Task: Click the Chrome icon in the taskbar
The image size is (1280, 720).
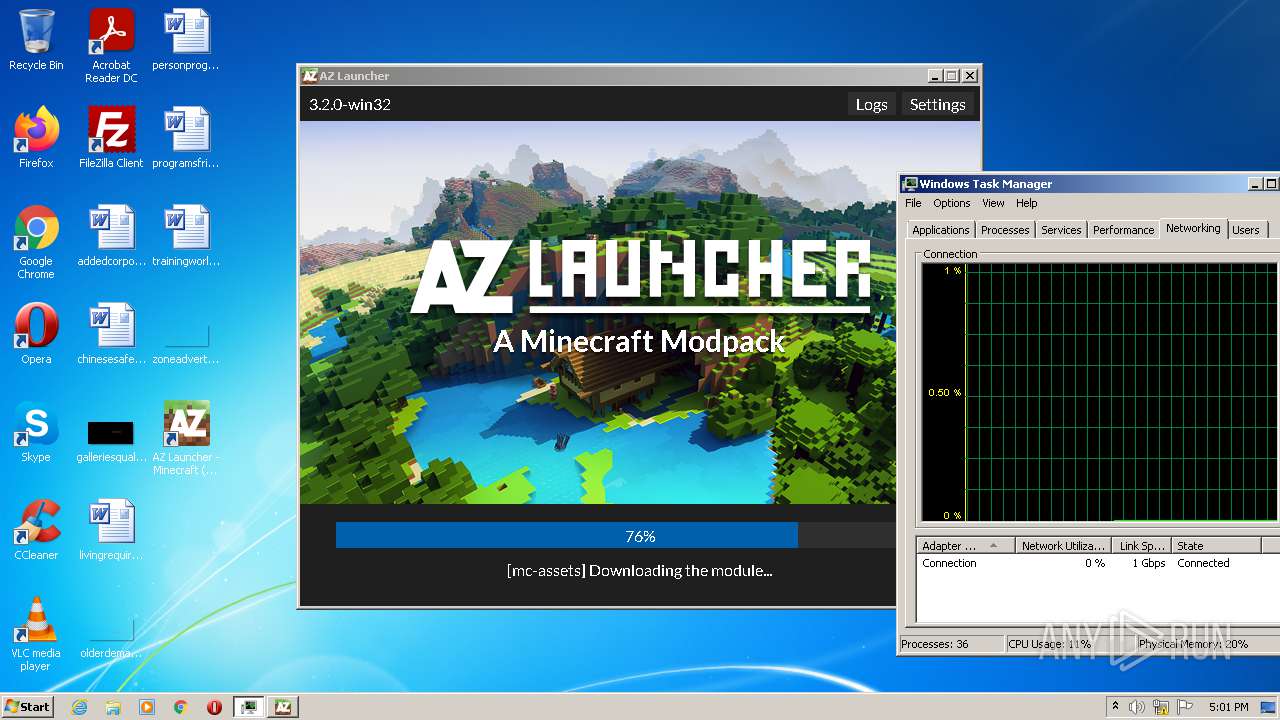Action: (181, 707)
